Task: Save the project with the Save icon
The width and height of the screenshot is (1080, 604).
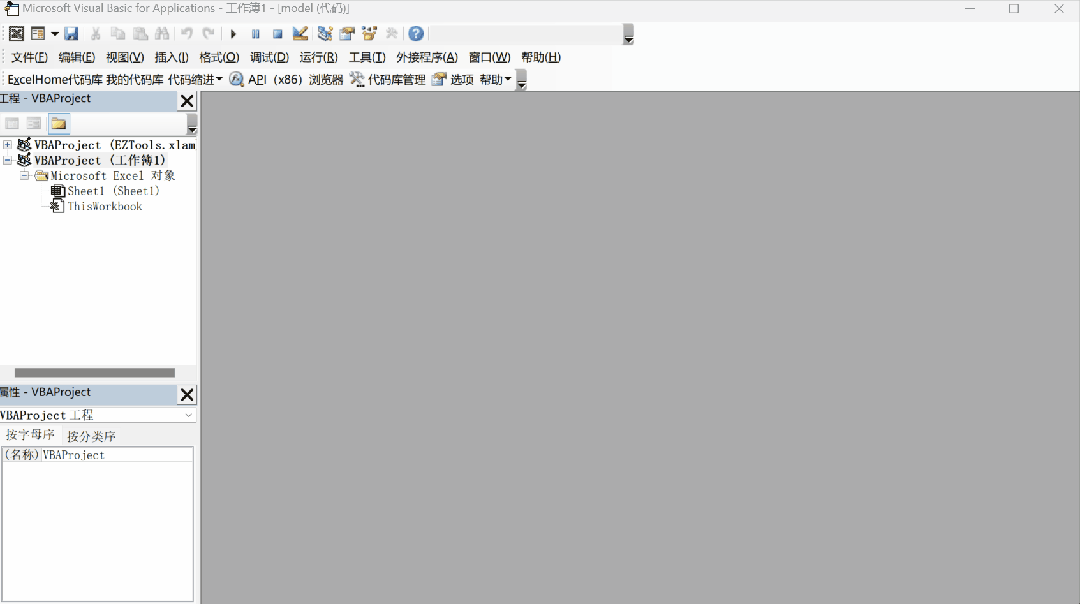Action: point(70,33)
